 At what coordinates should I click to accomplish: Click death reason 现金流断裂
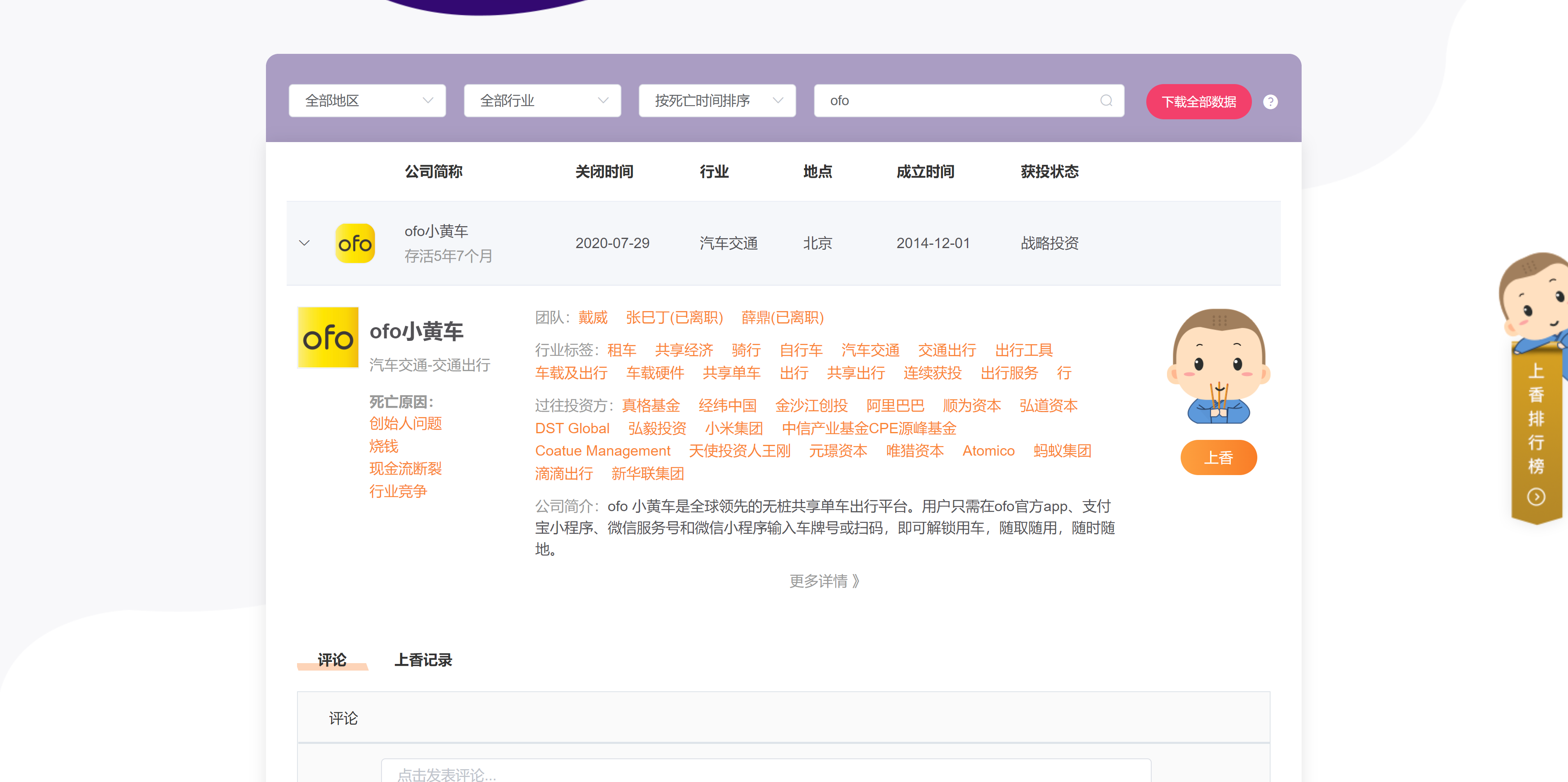(x=406, y=468)
